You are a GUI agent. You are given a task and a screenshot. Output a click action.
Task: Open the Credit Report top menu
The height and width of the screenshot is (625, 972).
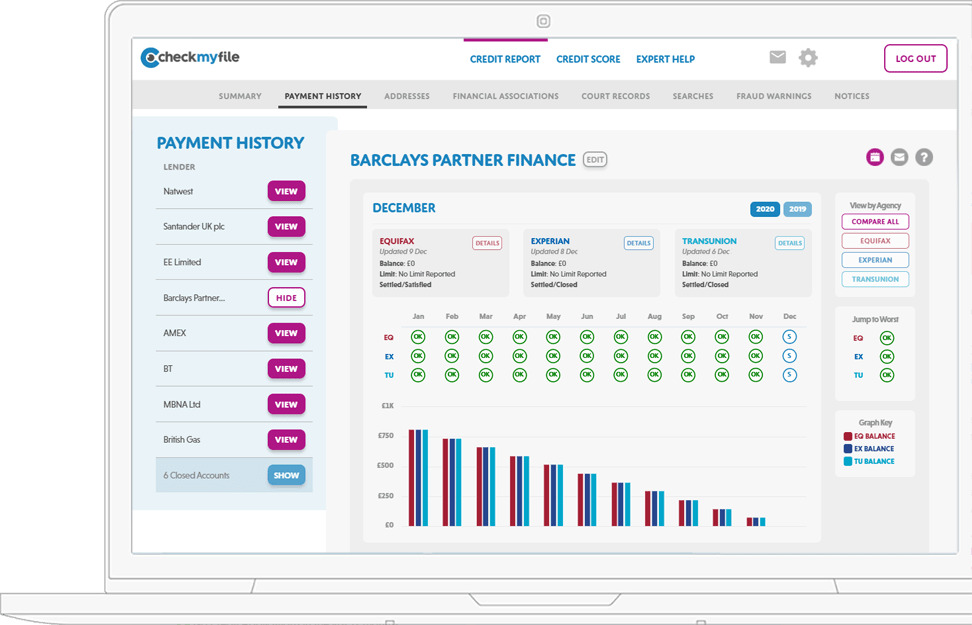505,59
